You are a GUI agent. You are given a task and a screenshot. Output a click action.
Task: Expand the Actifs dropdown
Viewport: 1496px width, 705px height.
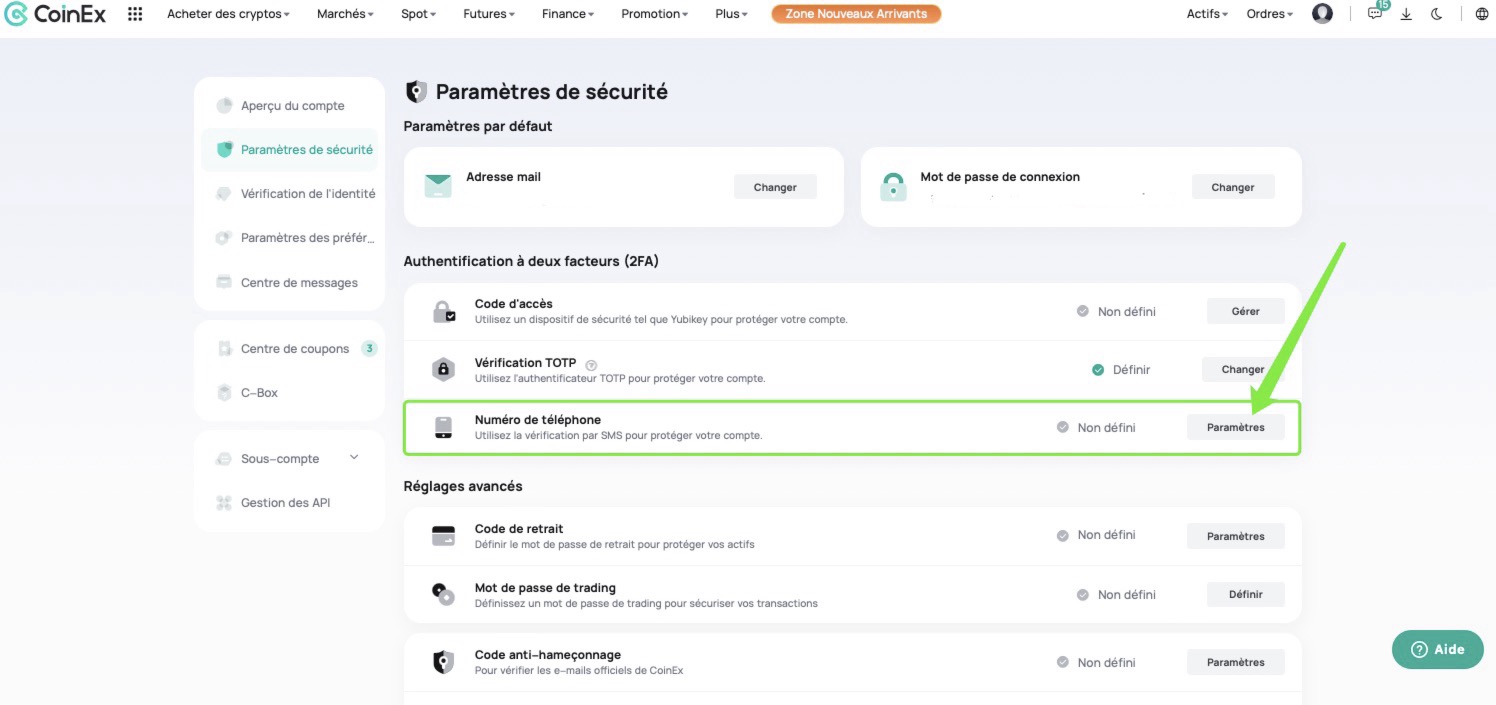point(1207,14)
